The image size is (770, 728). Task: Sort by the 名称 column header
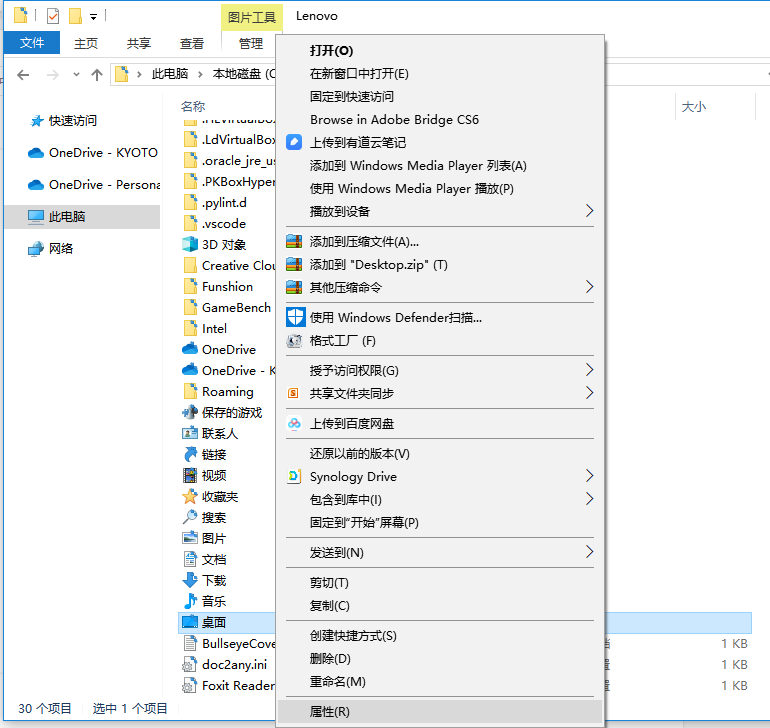[x=193, y=106]
